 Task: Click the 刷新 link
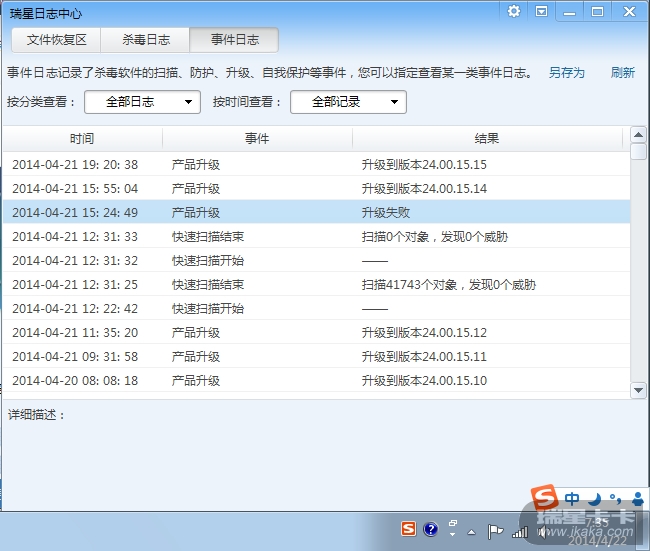(622, 73)
